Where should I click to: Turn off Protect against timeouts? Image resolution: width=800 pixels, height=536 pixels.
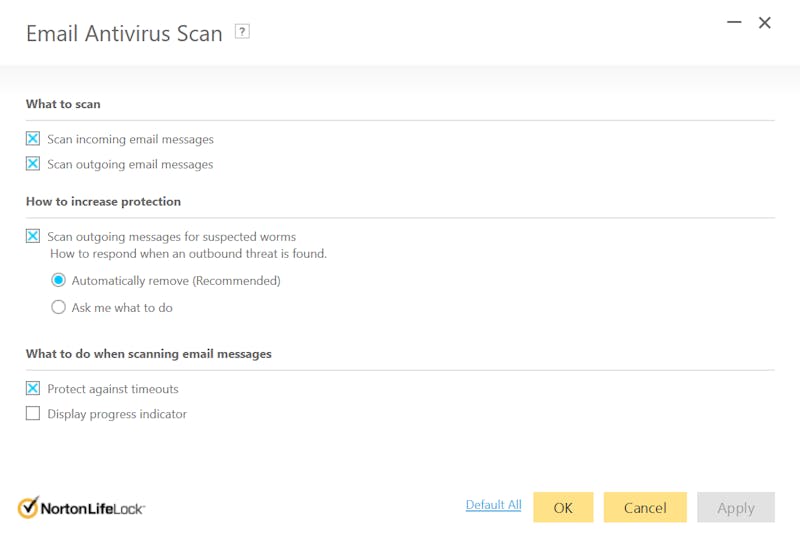33,389
